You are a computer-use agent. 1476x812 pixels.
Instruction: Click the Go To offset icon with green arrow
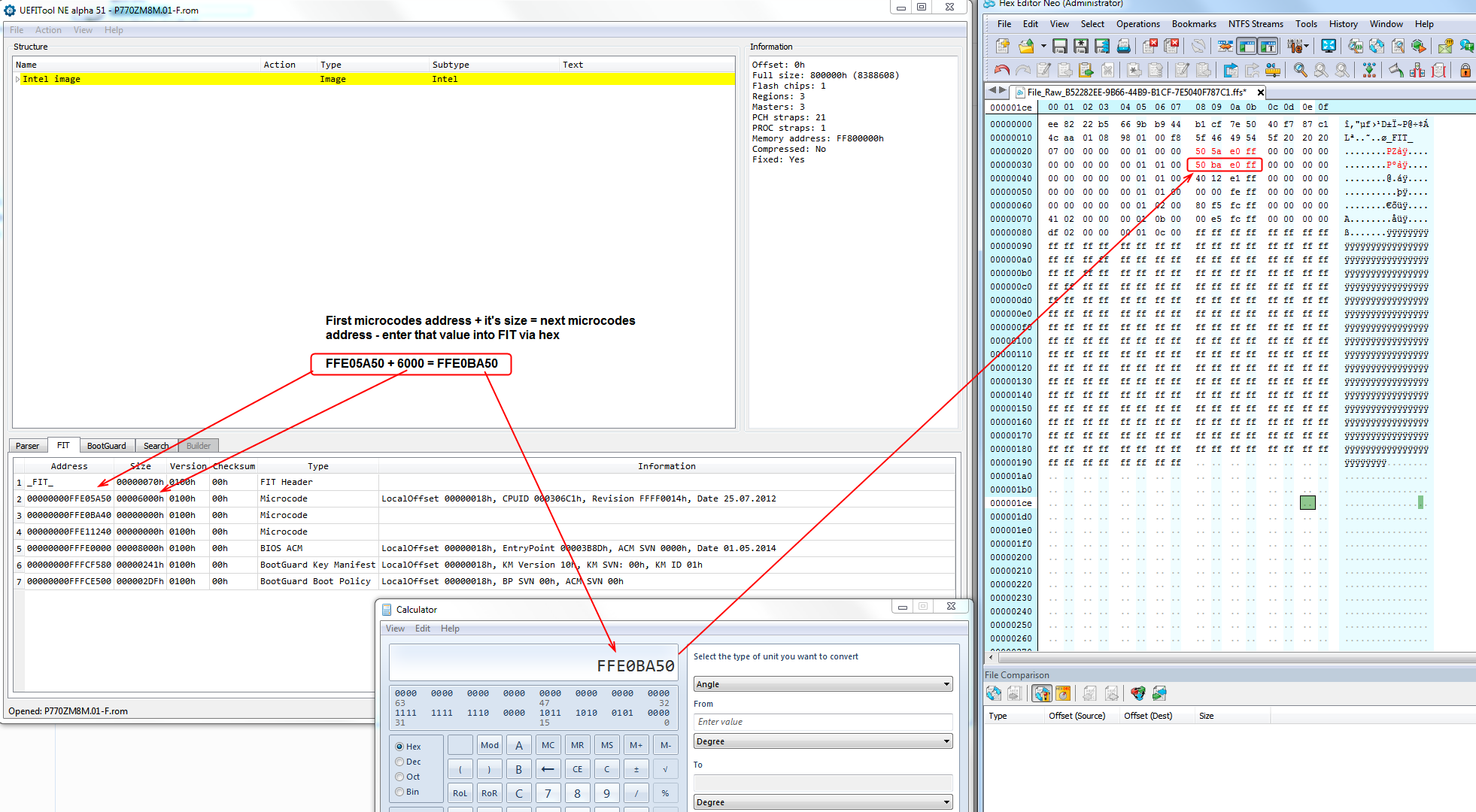(1369, 70)
